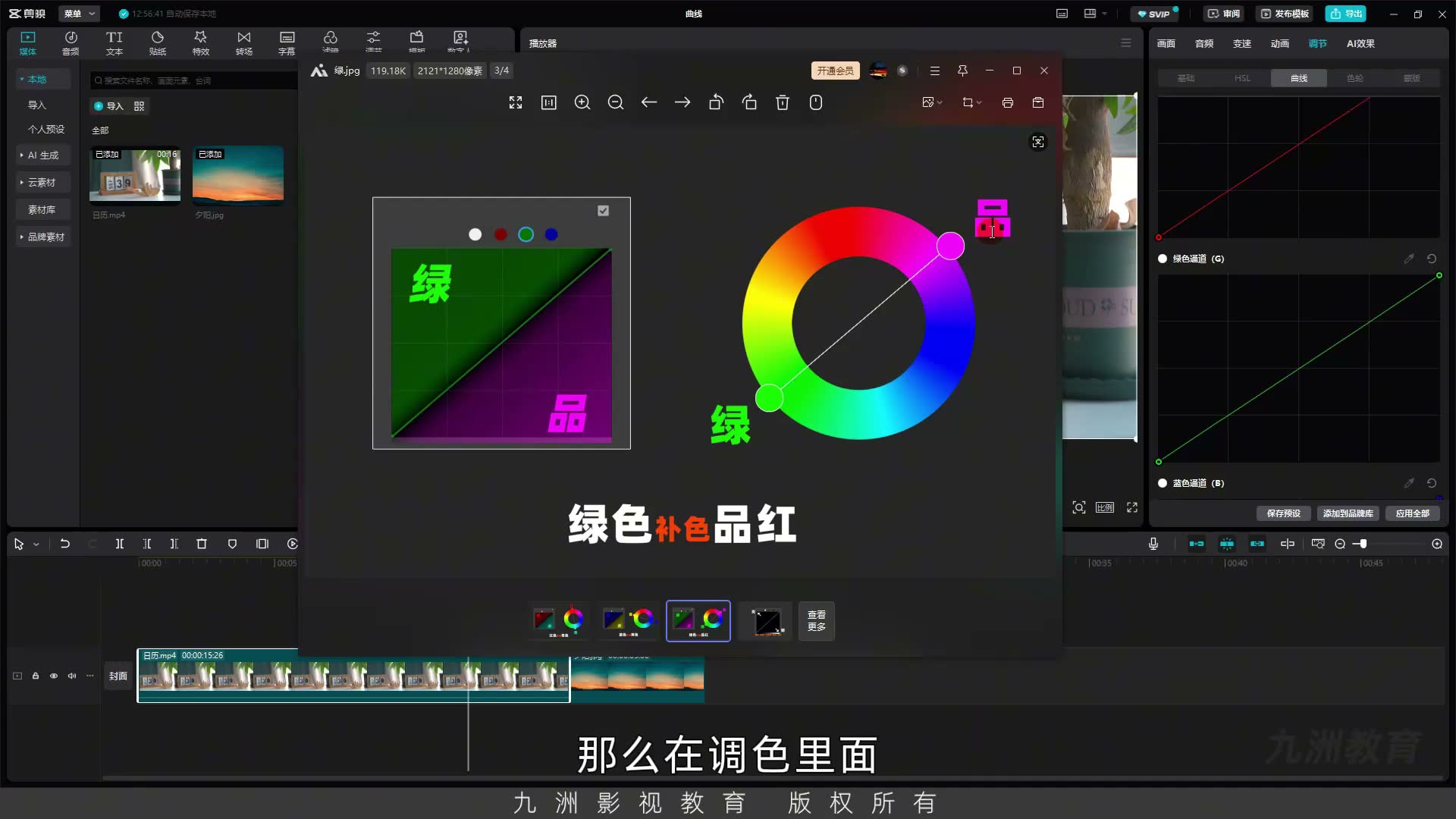
Task: Open the 文本 text tool tab
Action: pos(115,43)
